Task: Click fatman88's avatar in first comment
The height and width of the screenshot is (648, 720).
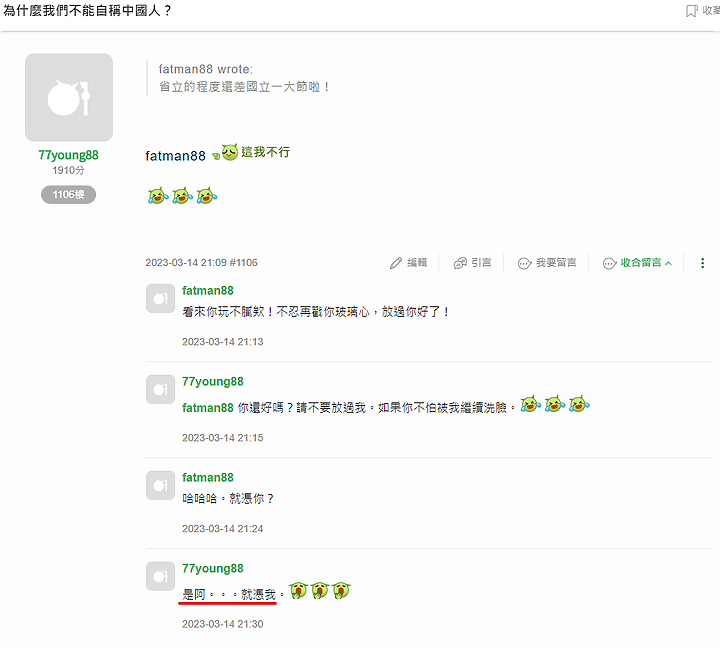Action: (x=160, y=299)
